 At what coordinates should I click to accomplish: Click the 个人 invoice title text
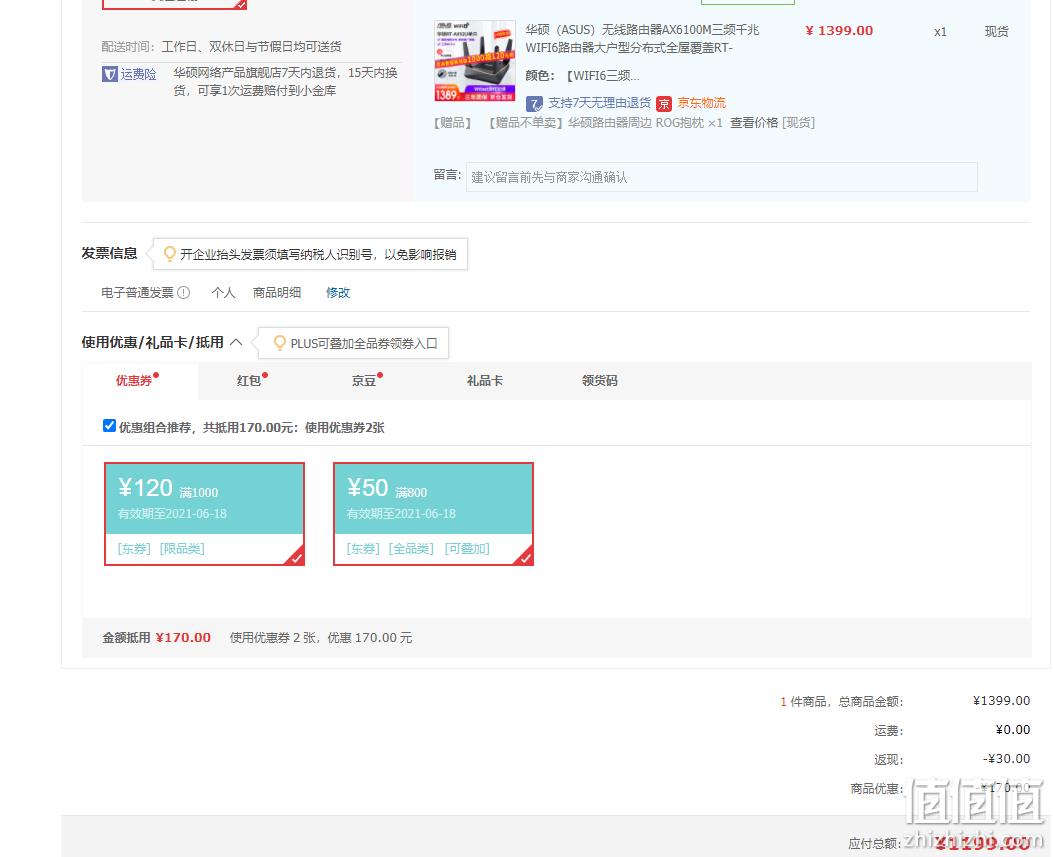coord(223,293)
